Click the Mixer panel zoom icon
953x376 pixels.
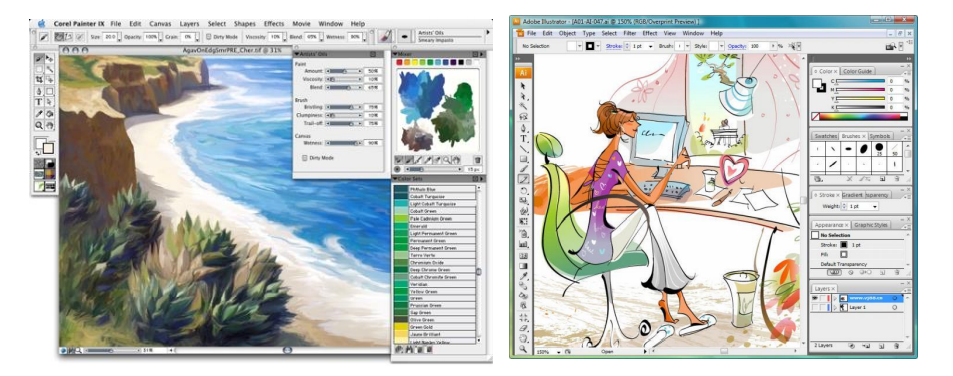[x=446, y=160]
